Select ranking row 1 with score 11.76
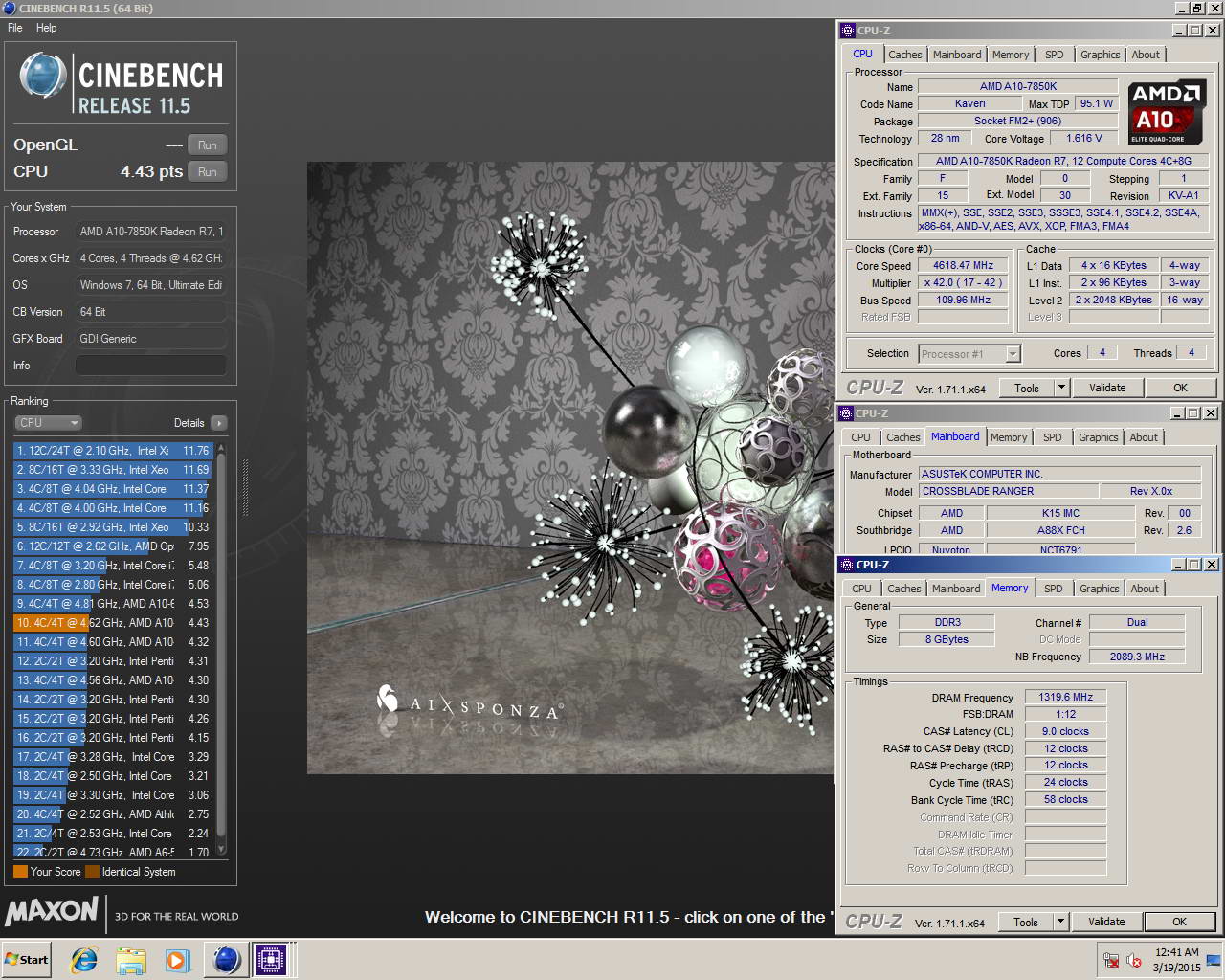1225x980 pixels. coord(113,451)
